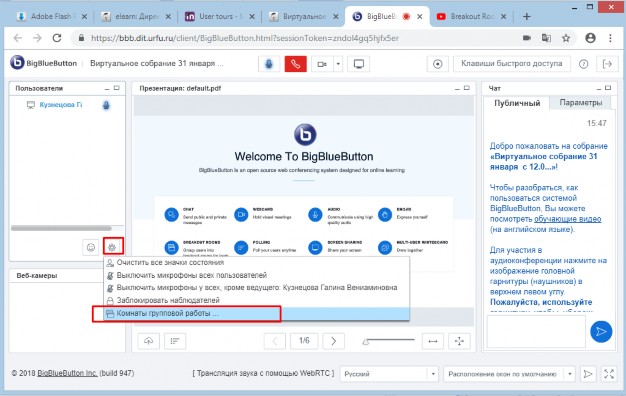Screen dimensions: 626x396
Task: Fit presentation to width button
Action: (433, 341)
